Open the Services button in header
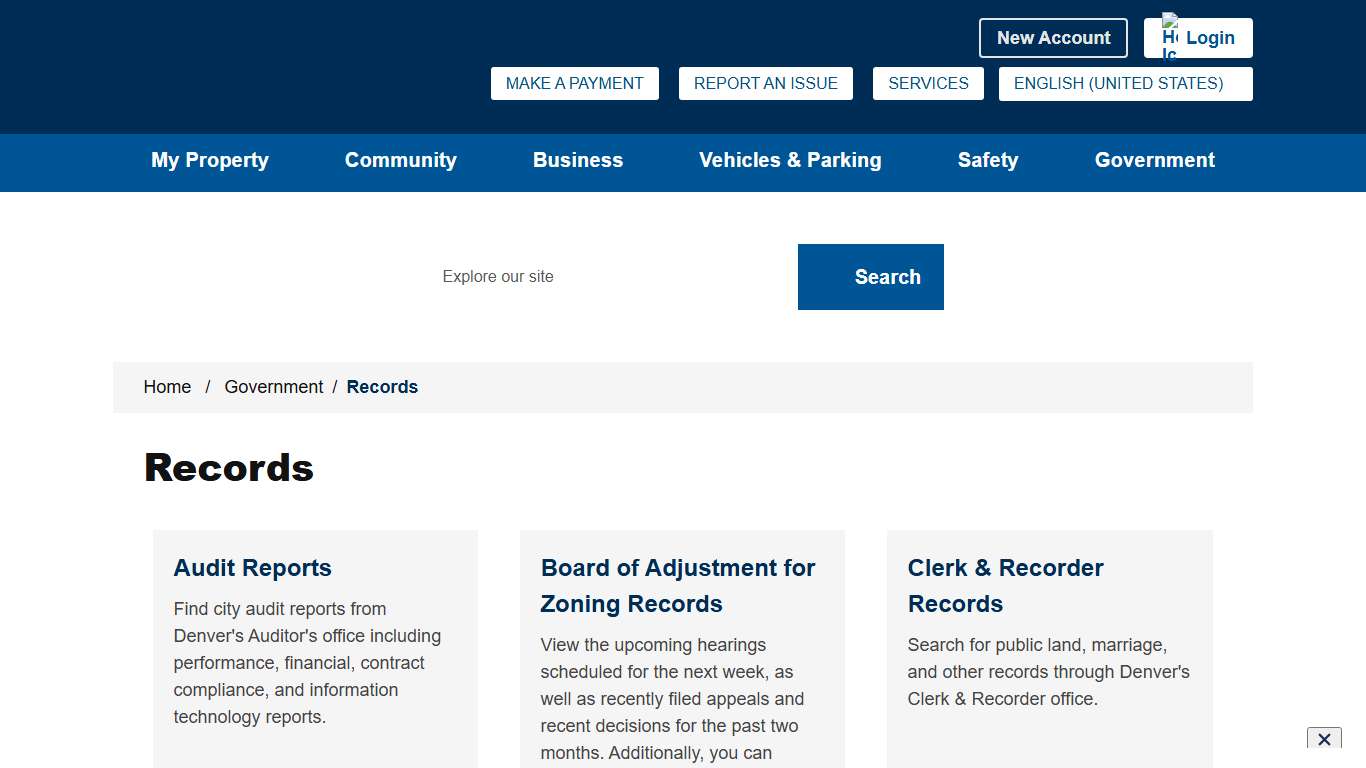Screen dimensions: 1366x768 (928, 84)
